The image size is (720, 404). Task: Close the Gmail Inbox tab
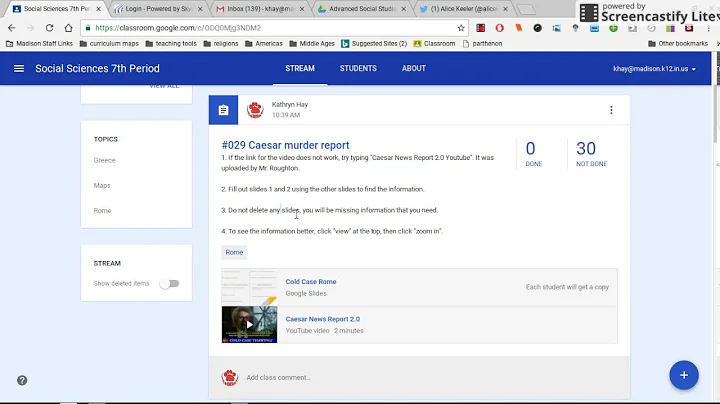pyautogui.click(x=302, y=9)
